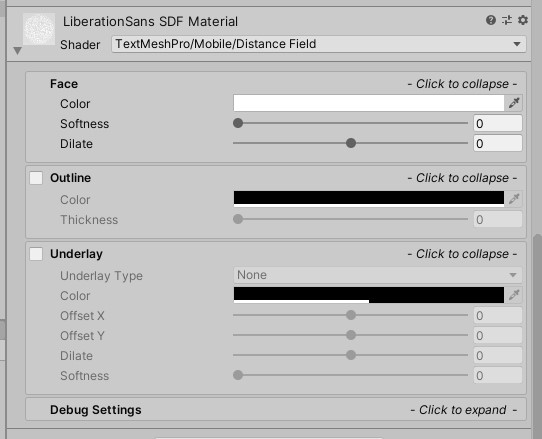Collapse the material foldout triangle
Screen dimensions: 542x439
[x=17, y=51]
